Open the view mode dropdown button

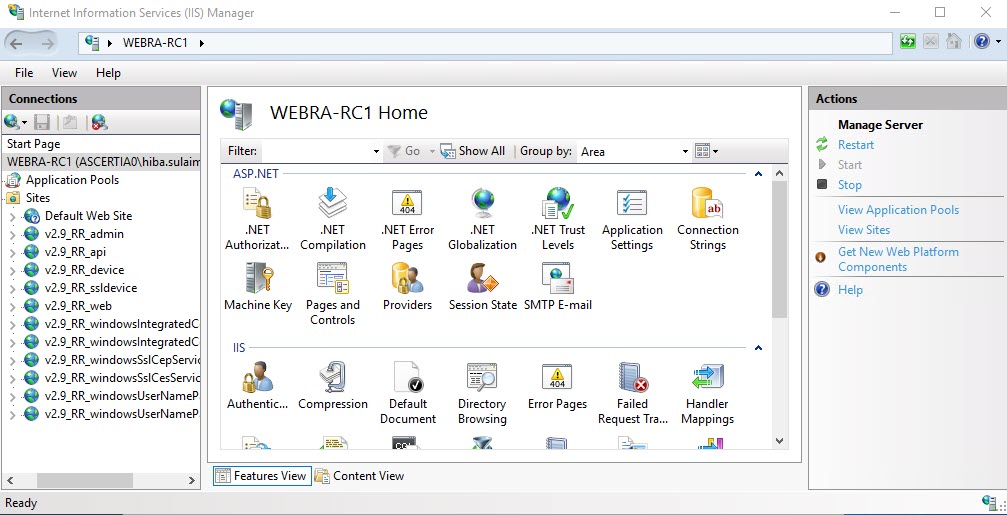click(707, 152)
